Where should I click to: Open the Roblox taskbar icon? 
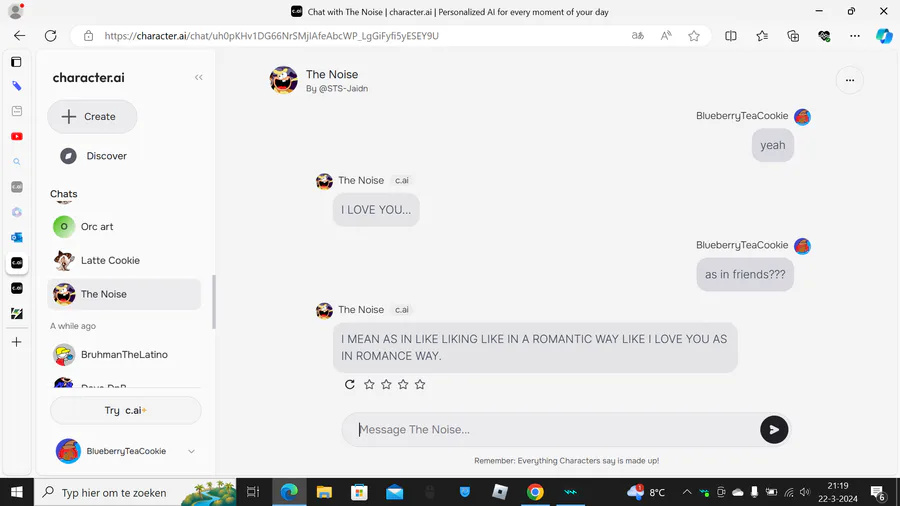(500, 492)
